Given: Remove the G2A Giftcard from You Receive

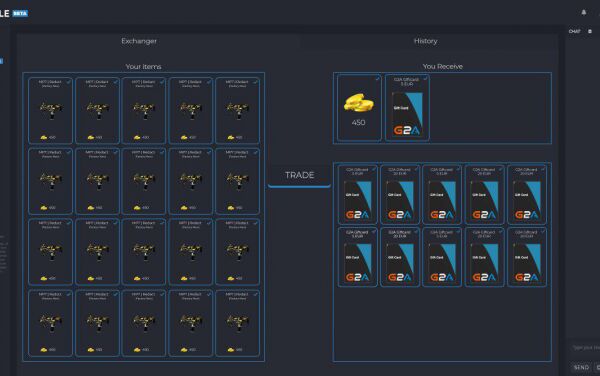Looking at the screenshot, I should coord(407,108).
